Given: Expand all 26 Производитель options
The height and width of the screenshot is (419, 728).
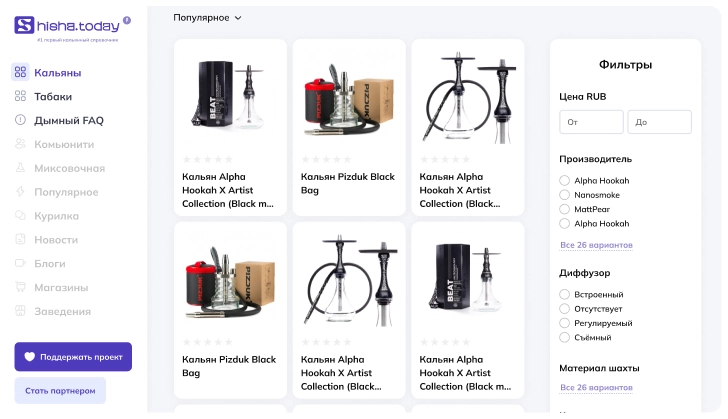Looking at the screenshot, I should click(595, 245).
